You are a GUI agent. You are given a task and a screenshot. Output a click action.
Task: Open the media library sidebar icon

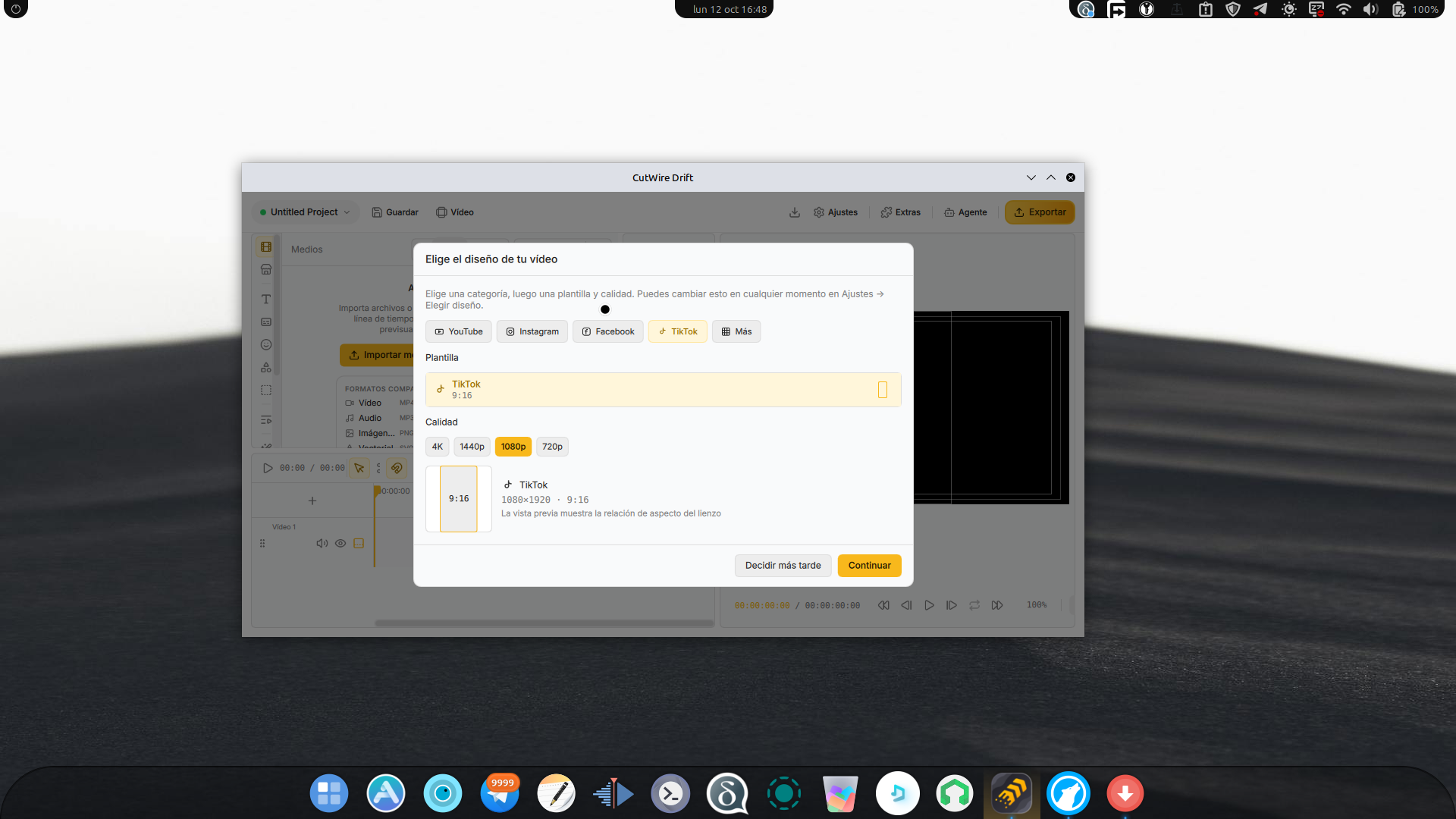click(x=266, y=247)
